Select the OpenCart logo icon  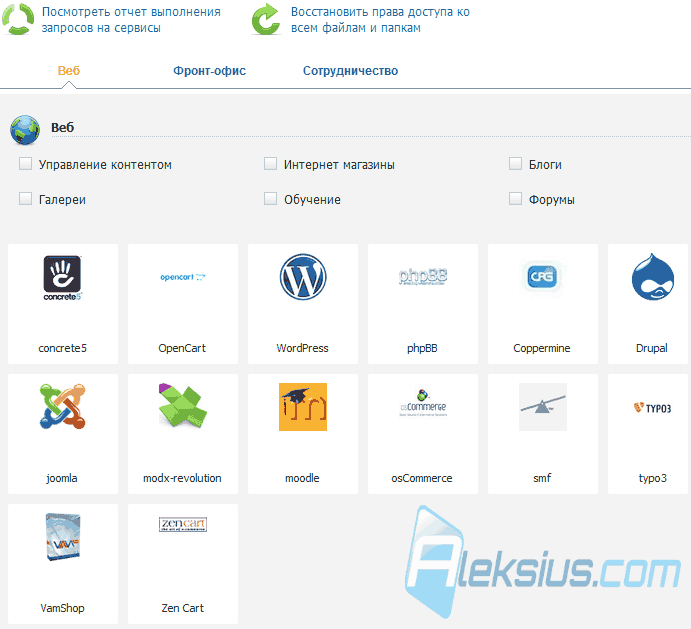click(182, 277)
